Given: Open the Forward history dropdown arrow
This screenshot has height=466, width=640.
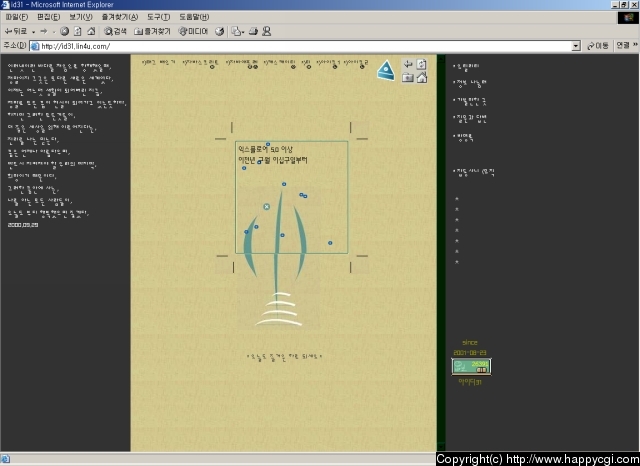Looking at the screenshot, I should pyautogui.click(x=54, y=32).
